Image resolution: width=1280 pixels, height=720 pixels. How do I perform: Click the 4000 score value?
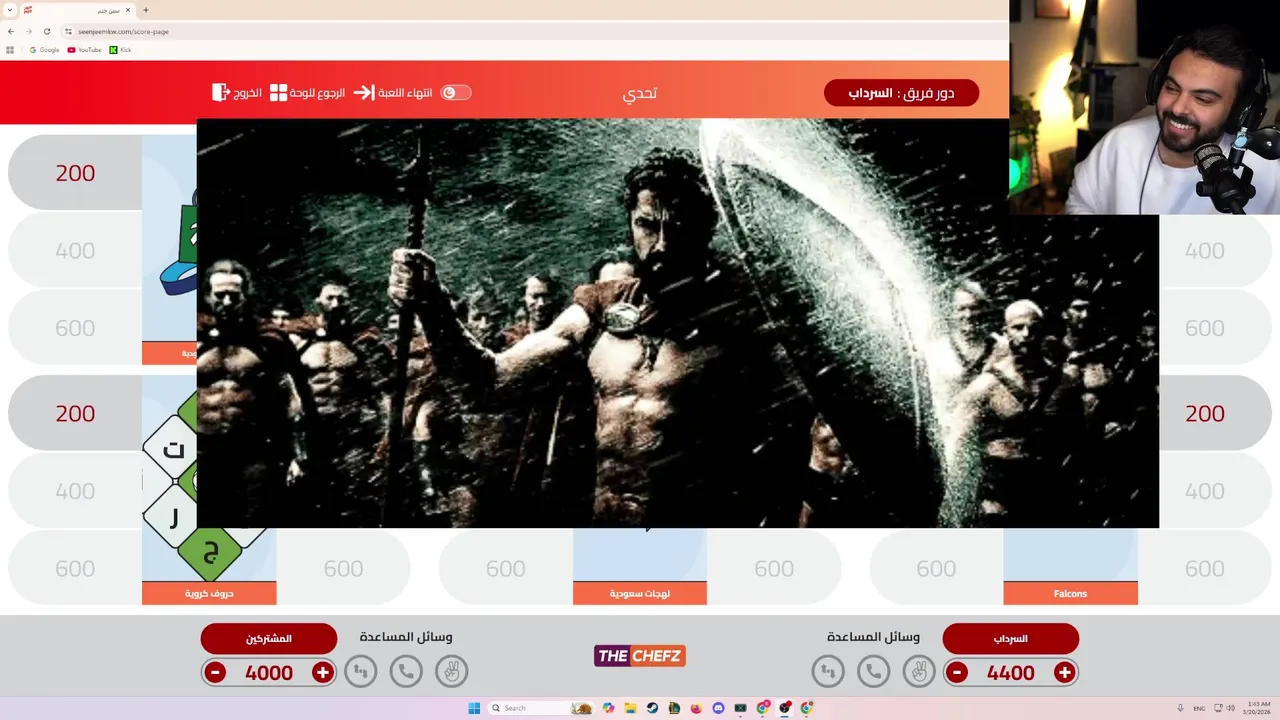(x=268, y=673)
